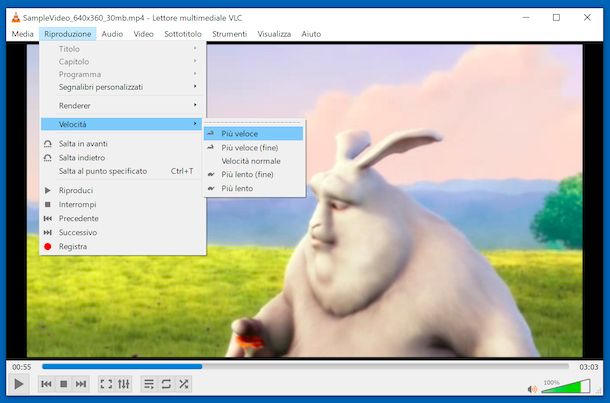Choose Più veloce speed option
Image resolution: width=610 pixels, height=403 pixels.
(253, 134)
